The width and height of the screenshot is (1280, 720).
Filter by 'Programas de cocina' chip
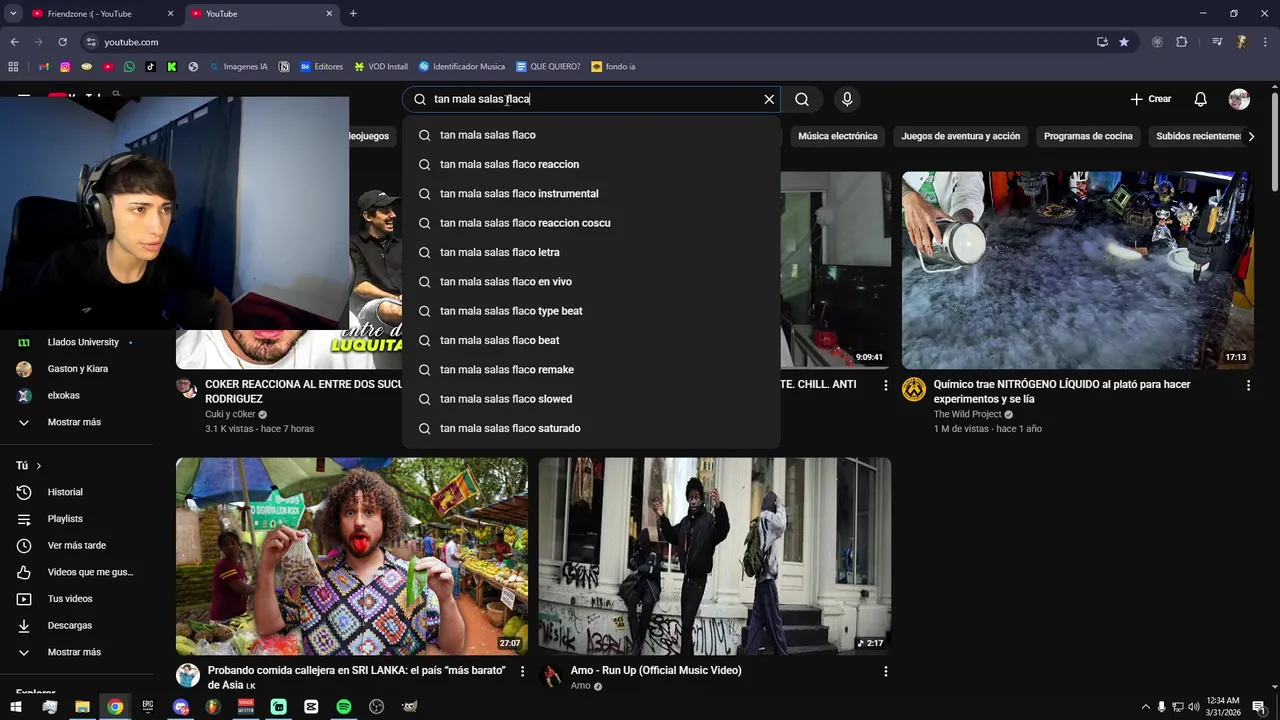[1088, 136]
